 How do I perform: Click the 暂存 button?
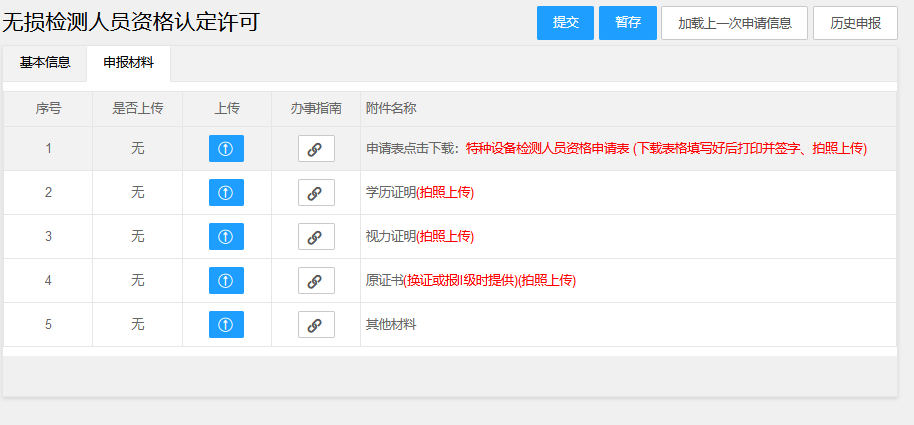click(x=628, y=23)
